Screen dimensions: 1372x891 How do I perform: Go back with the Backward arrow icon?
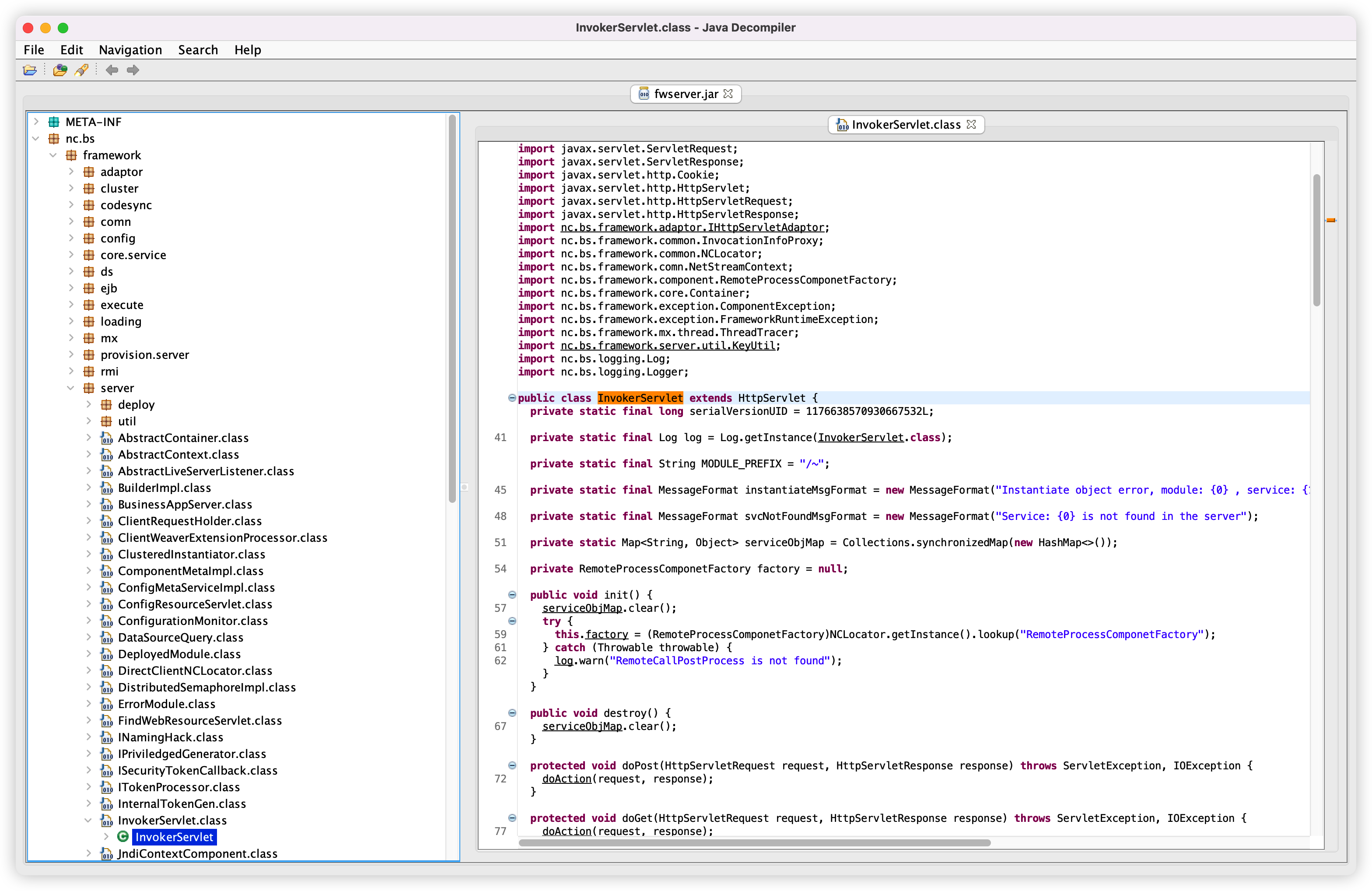(112, 70)
